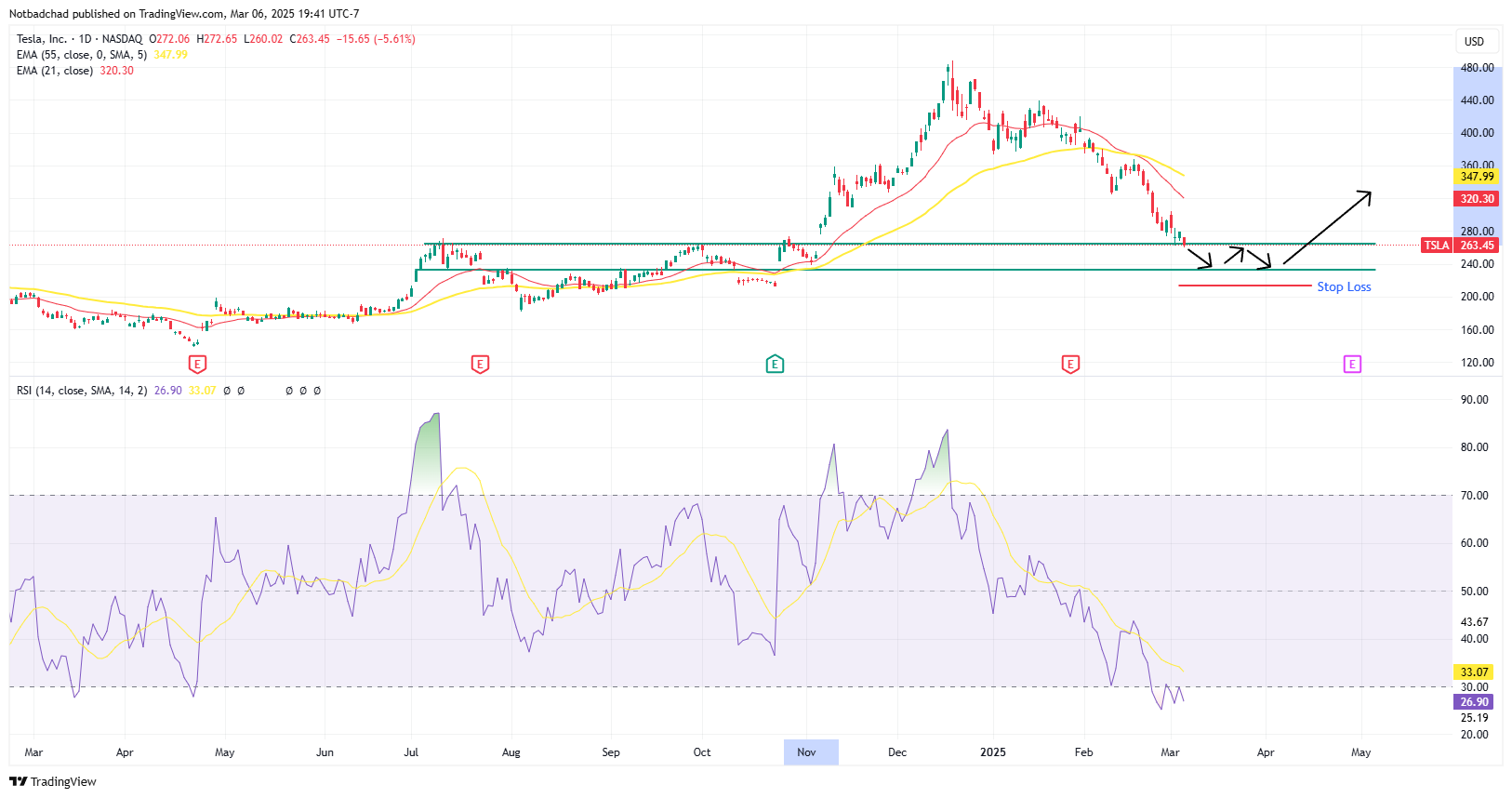
Task: Open the green earnings marker near late October
Action: pyautogui.click(x=775, y=364)
